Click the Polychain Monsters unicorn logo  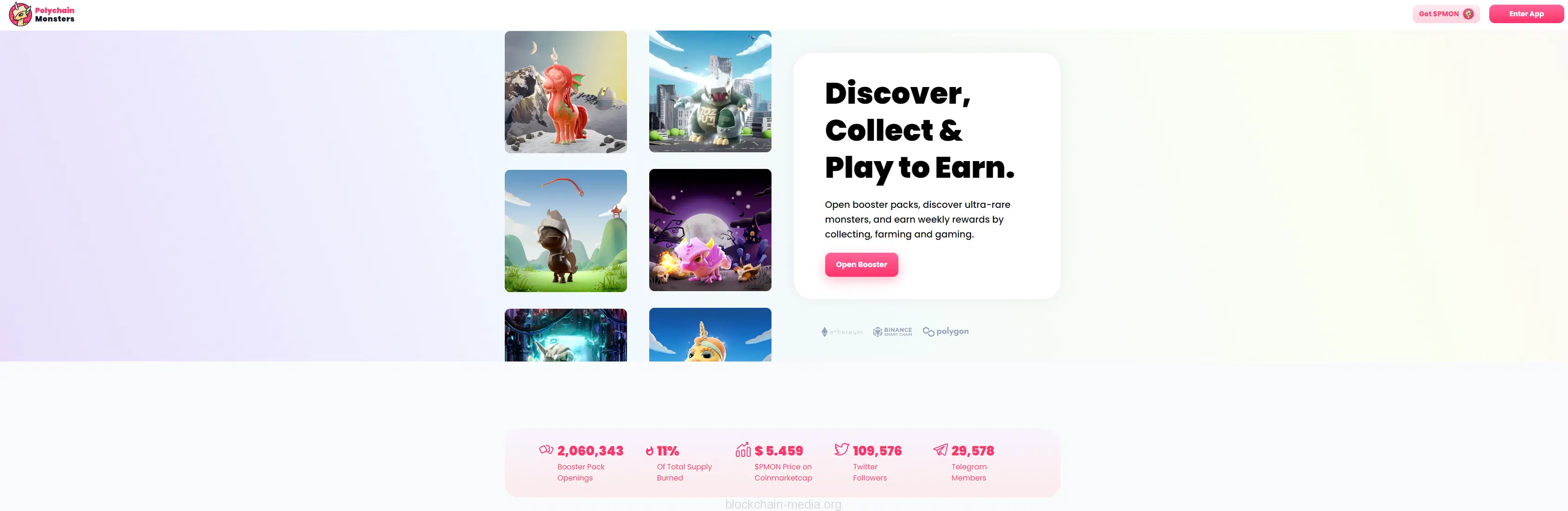tap(20, 14)
